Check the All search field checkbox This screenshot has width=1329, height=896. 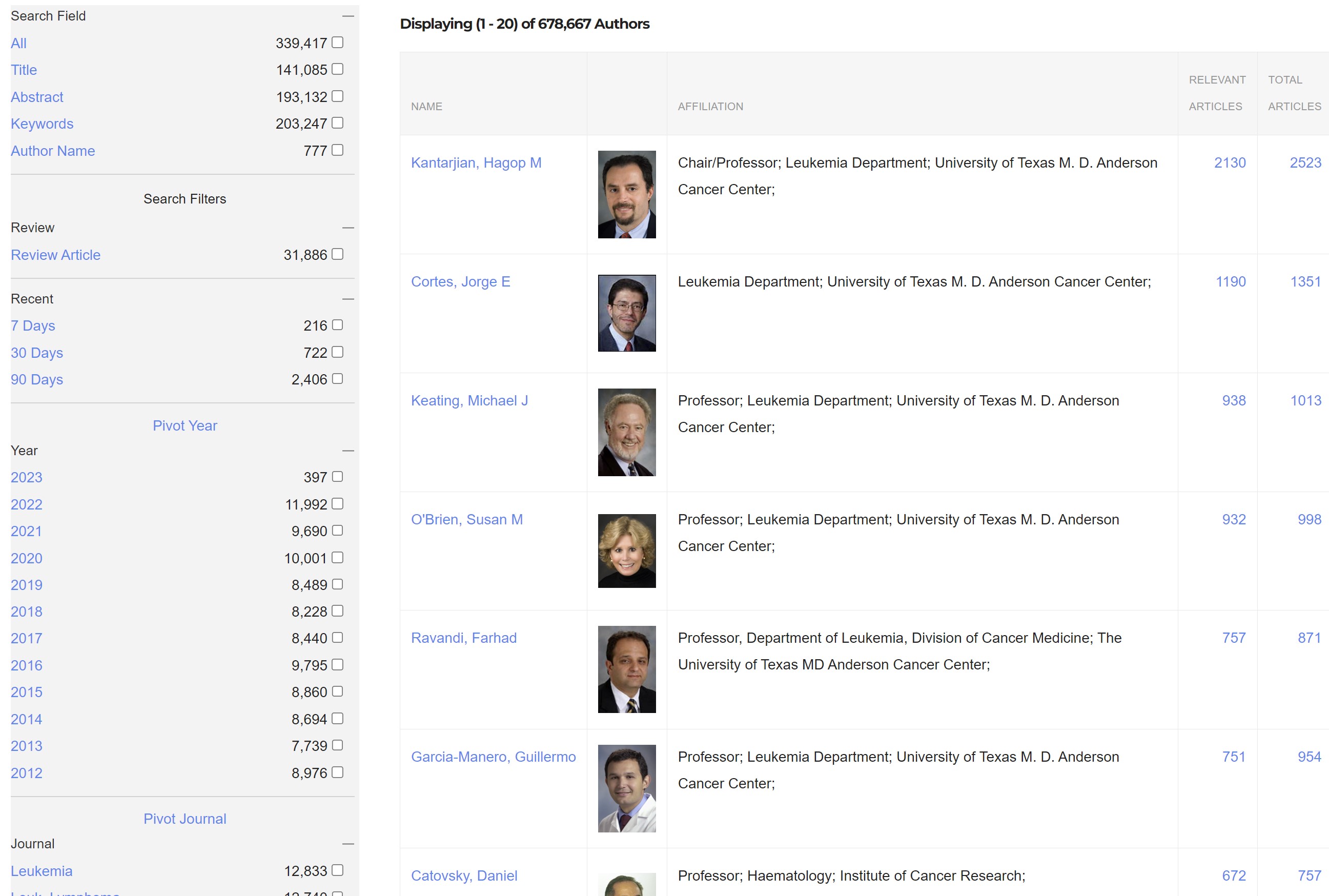(337, 42)
